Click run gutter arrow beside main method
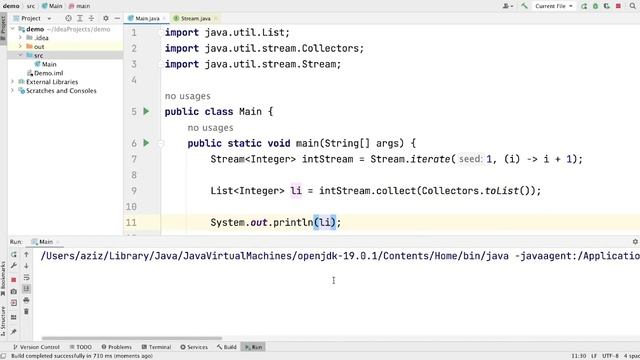 coord(146,143)
